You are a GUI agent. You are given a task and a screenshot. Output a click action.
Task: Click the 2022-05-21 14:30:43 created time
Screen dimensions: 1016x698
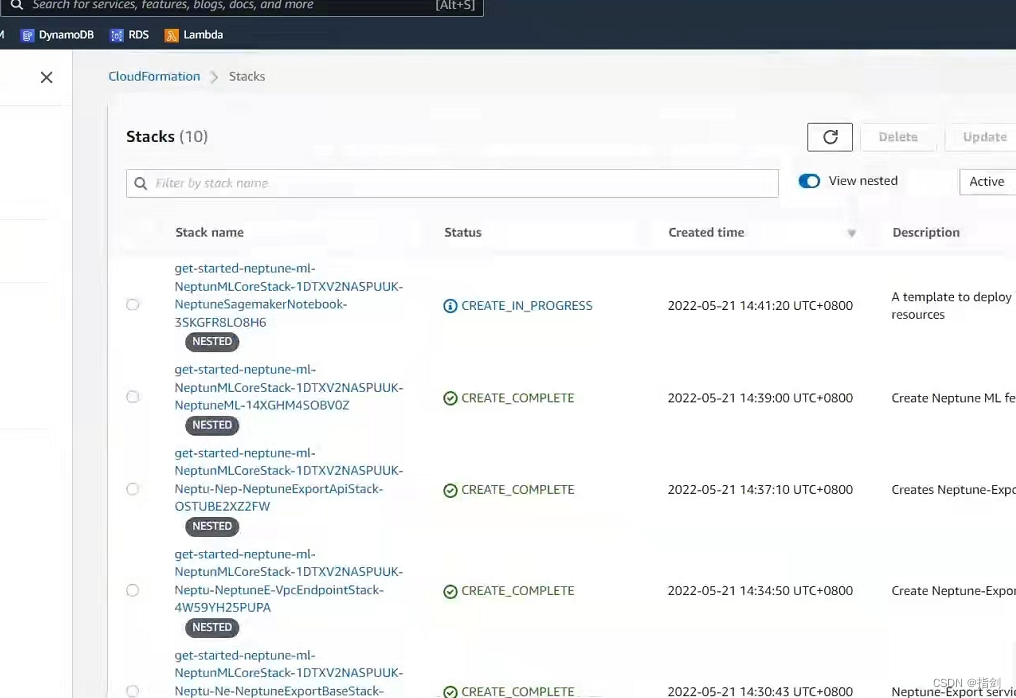760,692
